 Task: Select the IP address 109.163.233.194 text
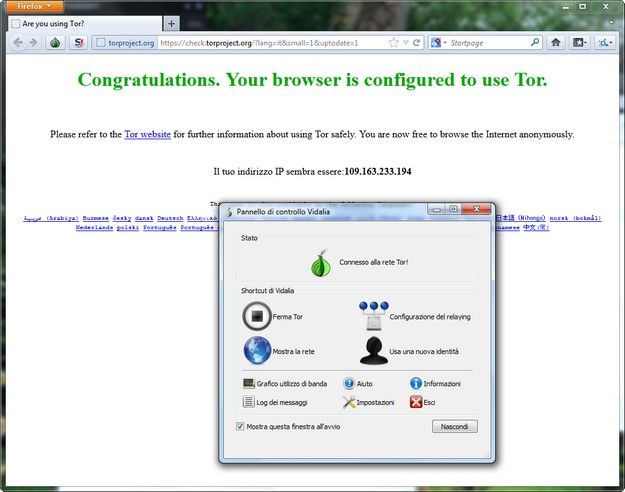pyautogui.click(x=378, y=171)
